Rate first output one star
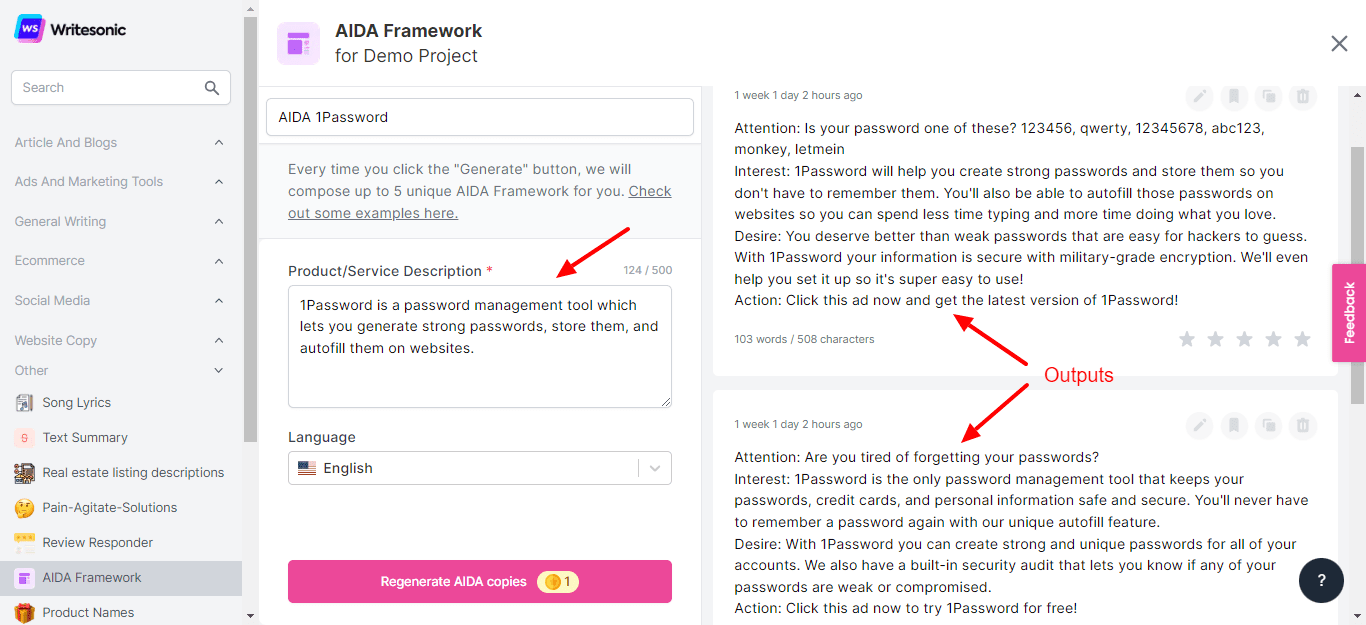 click(x=1187, y=340)
